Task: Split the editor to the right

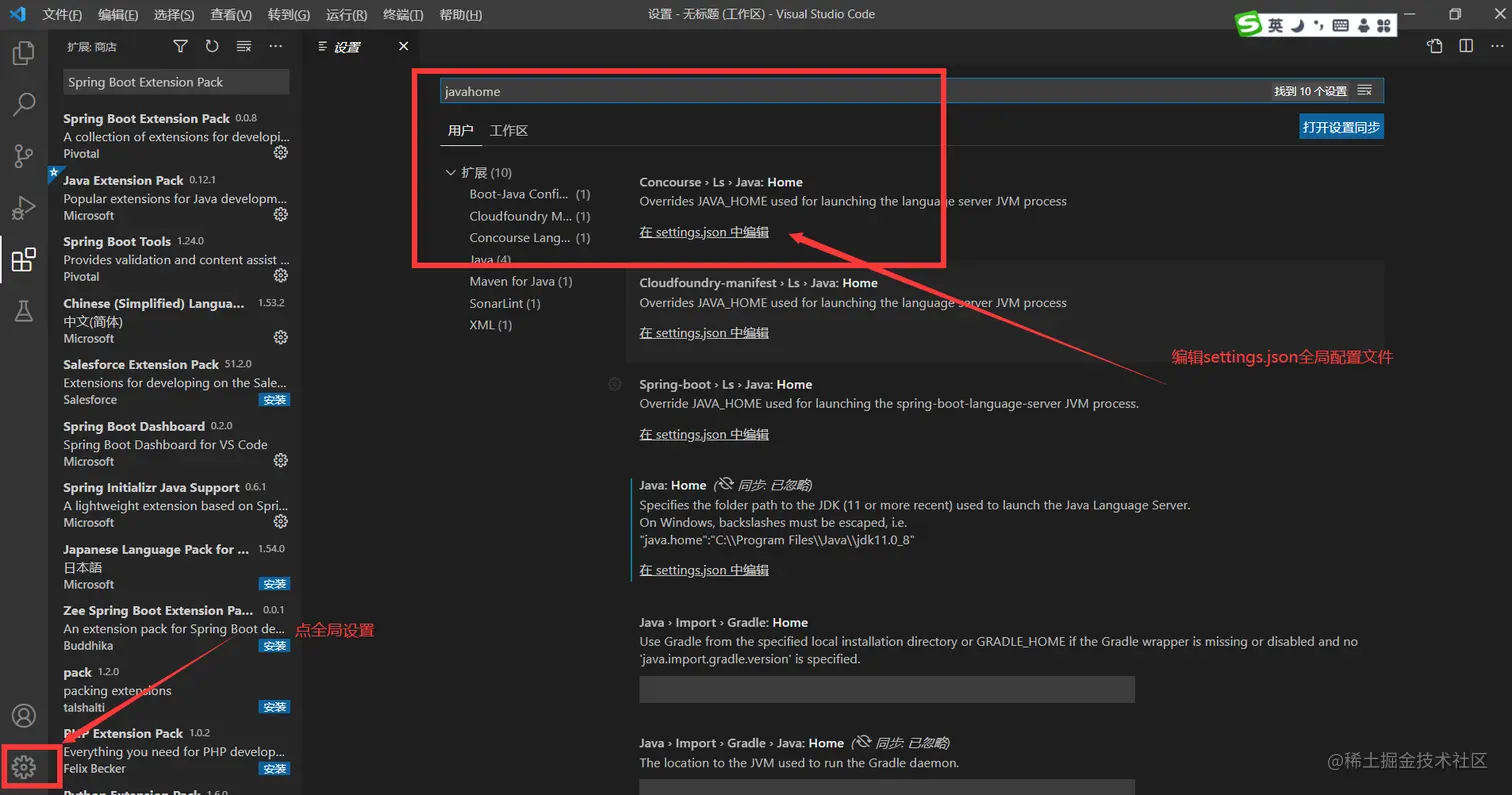Action: pos(1466,46)
